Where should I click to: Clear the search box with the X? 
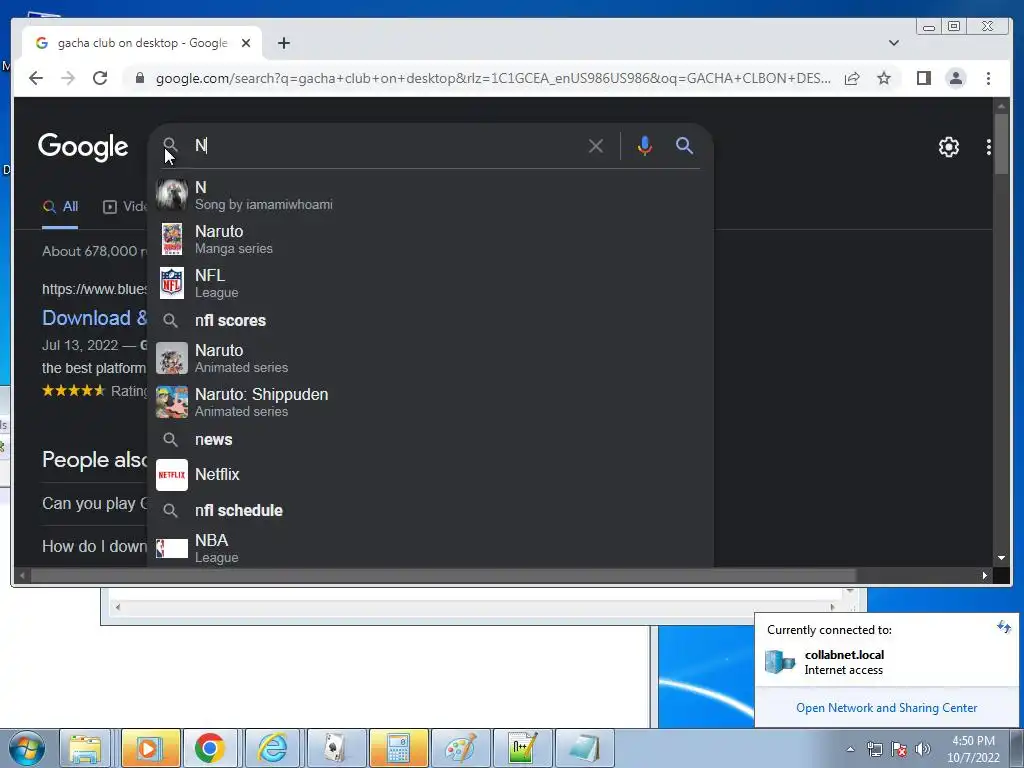pos(596,146)
